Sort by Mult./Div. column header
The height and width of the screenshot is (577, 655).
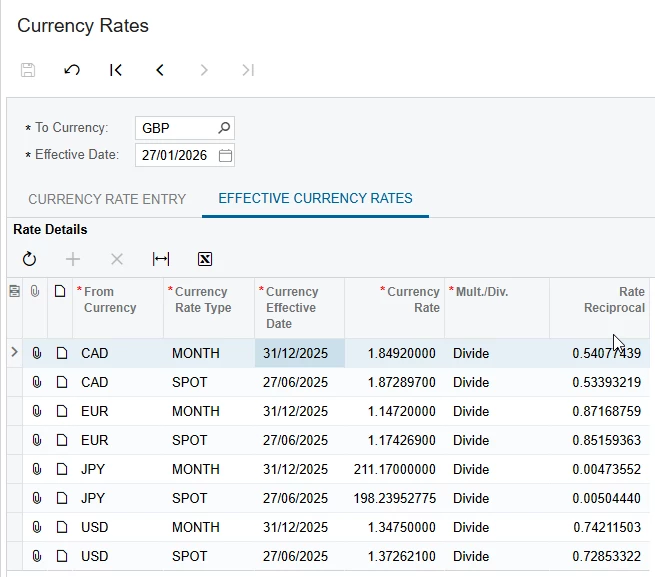[x=497, y=308]
